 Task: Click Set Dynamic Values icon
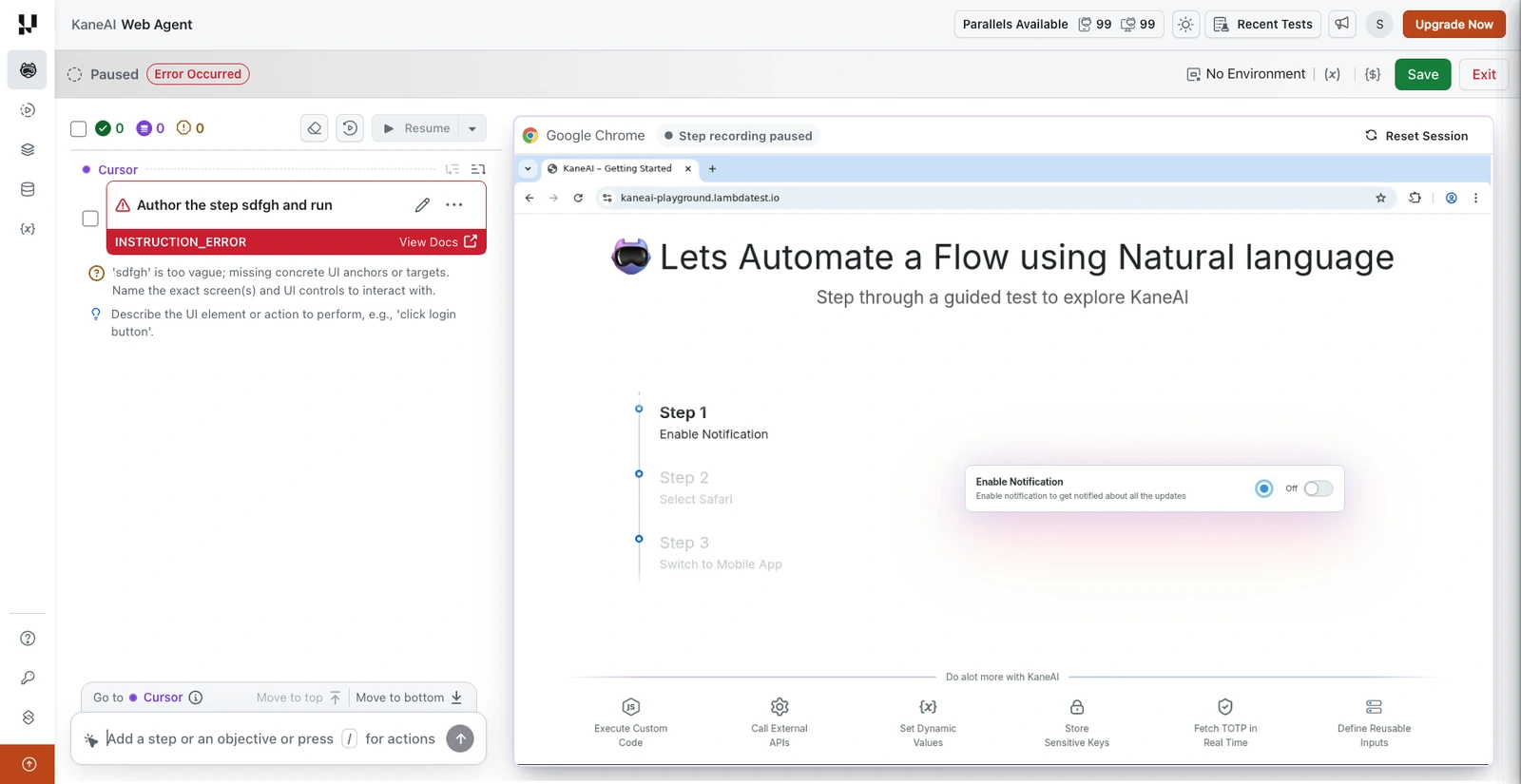[928, 707]
